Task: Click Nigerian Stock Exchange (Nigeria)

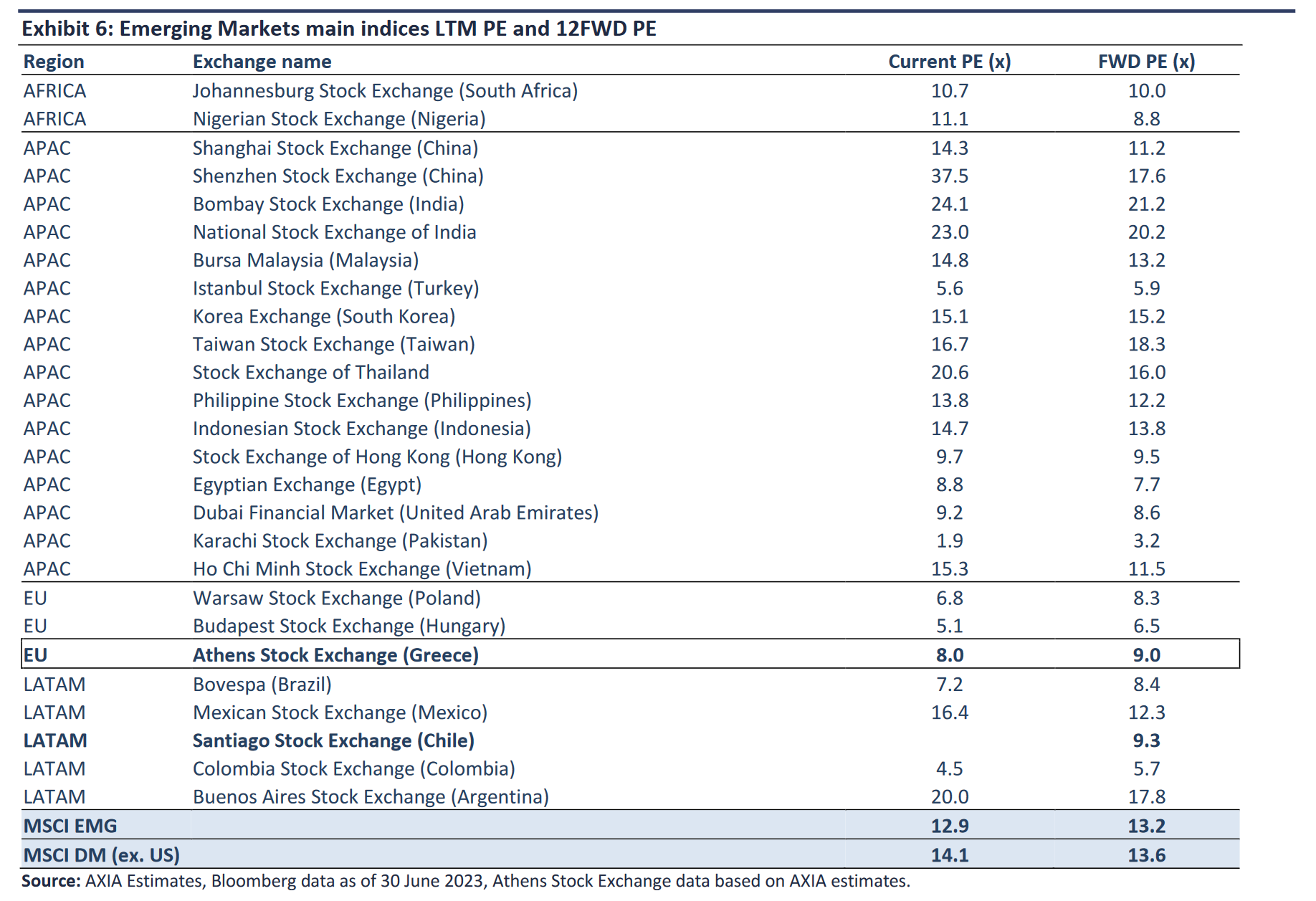Action: pyautogui.click(x=339, y=119)
